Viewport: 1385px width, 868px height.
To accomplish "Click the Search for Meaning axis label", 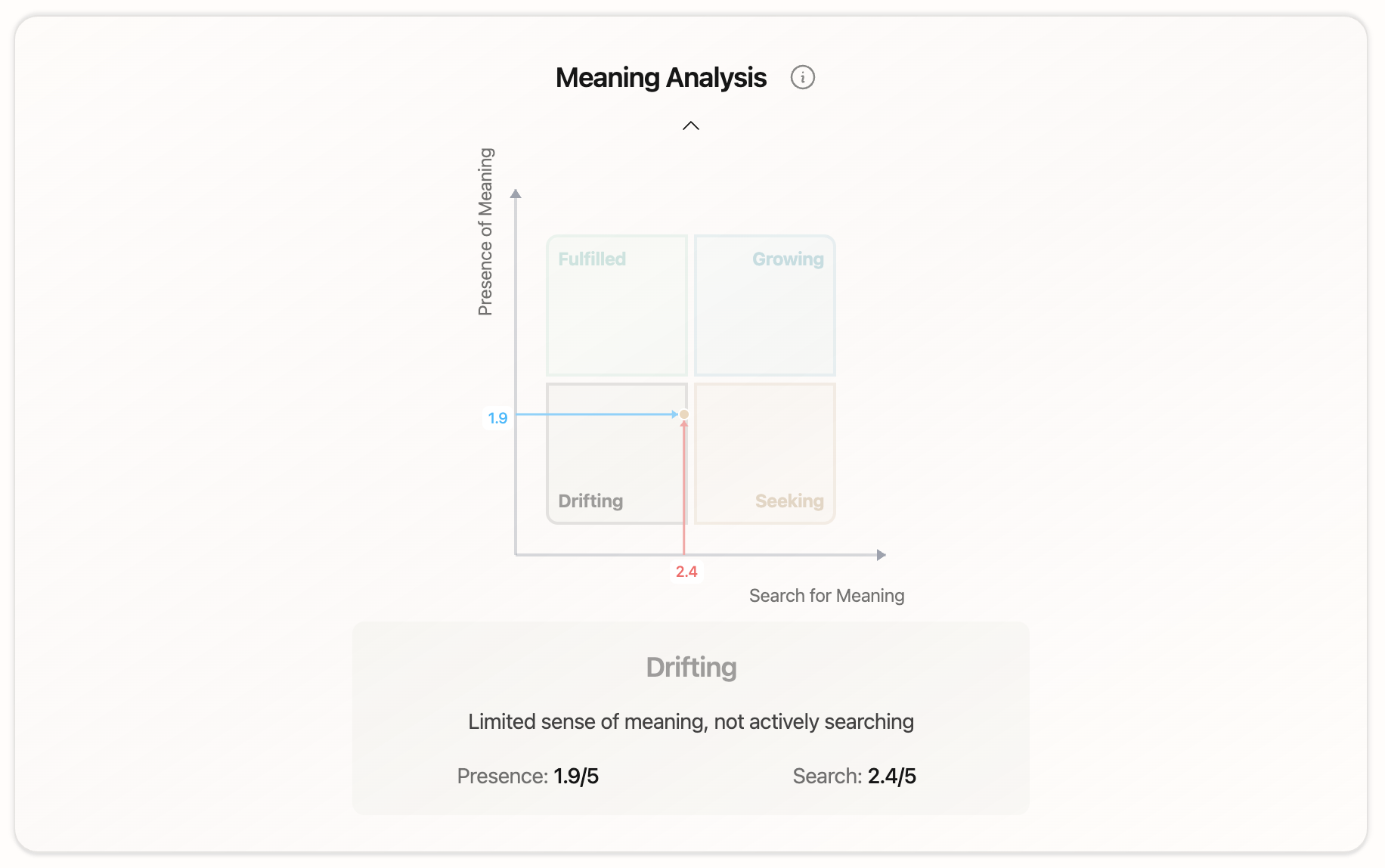I will point(826,596).
